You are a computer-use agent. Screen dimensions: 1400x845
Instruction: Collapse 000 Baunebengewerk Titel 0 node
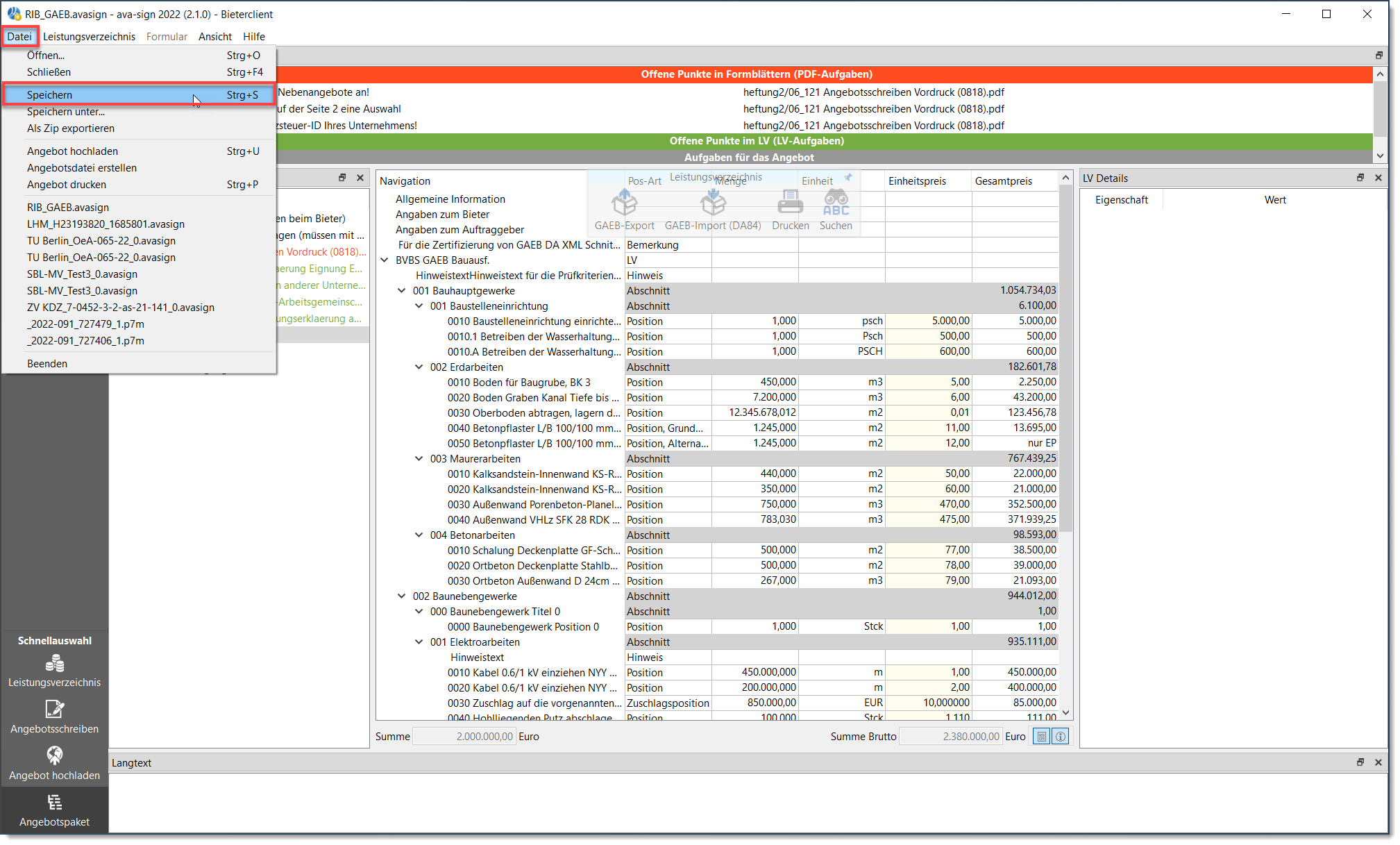pos(419,612)
